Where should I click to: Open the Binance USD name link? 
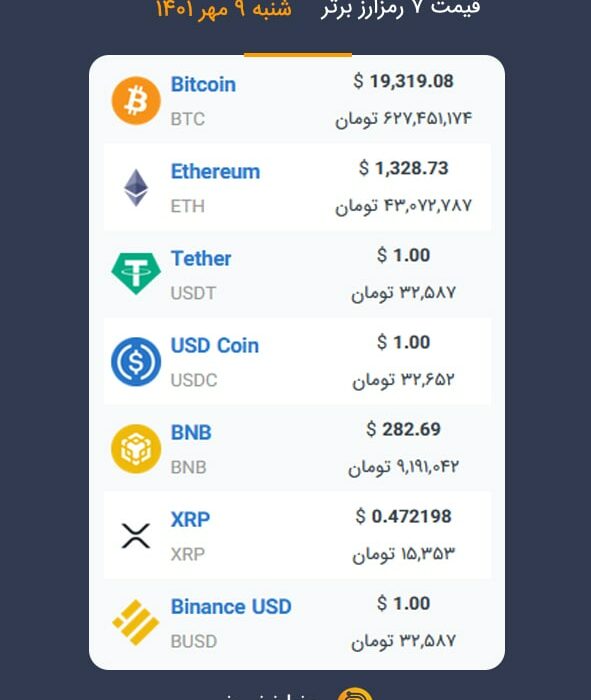[231, 607]
